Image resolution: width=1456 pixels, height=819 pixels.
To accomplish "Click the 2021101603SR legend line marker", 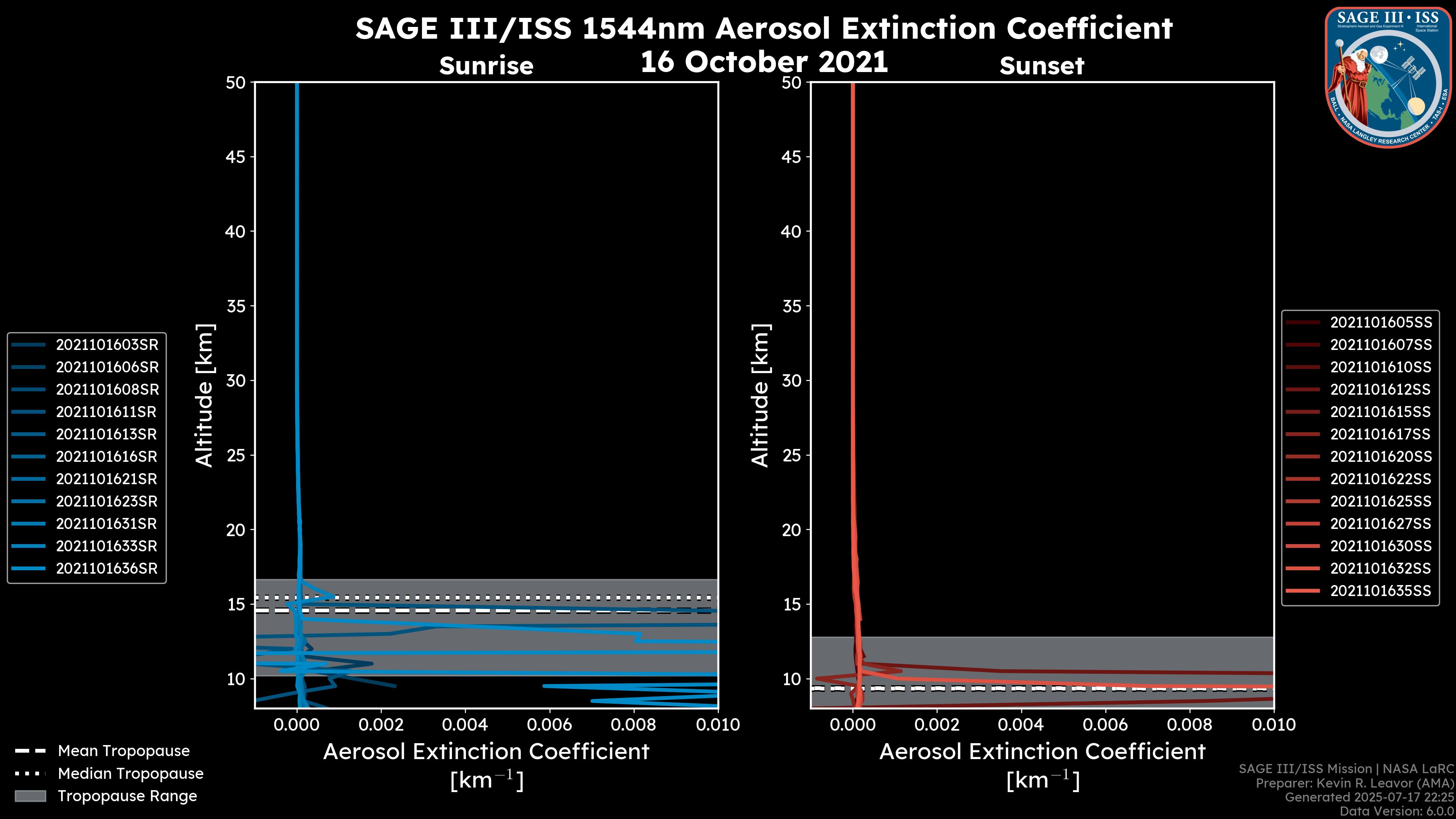I will click(x=28, y=345).
